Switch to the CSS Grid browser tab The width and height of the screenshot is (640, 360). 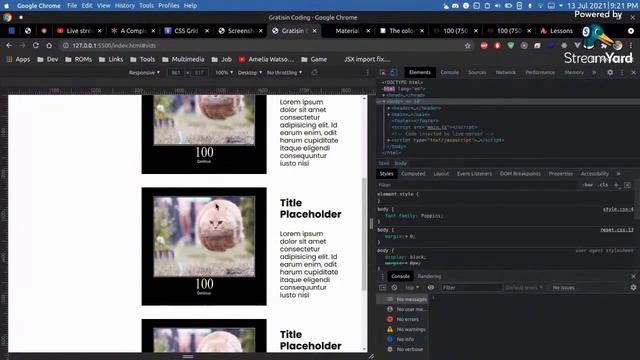(186, 31)
